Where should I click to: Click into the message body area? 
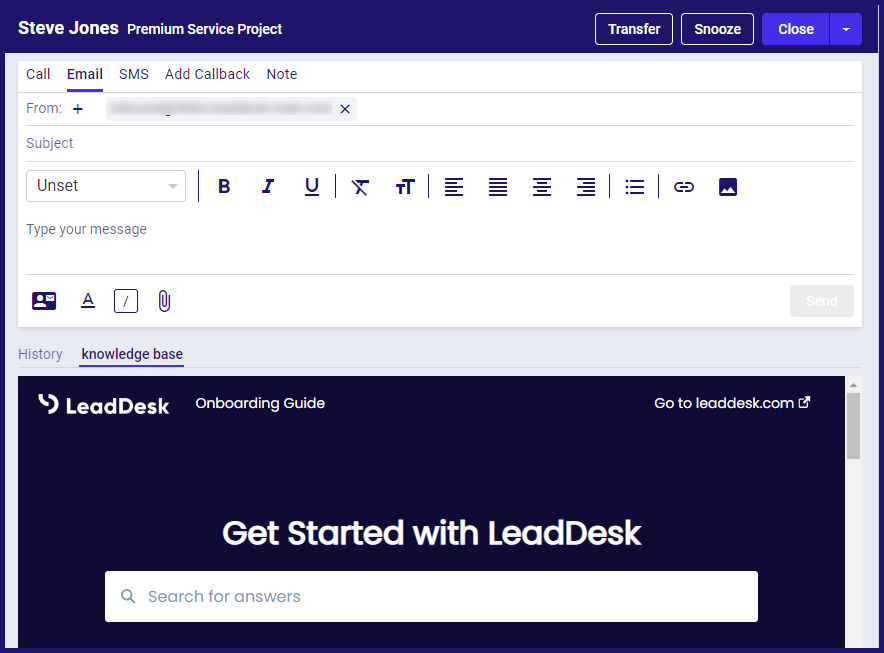440,244
